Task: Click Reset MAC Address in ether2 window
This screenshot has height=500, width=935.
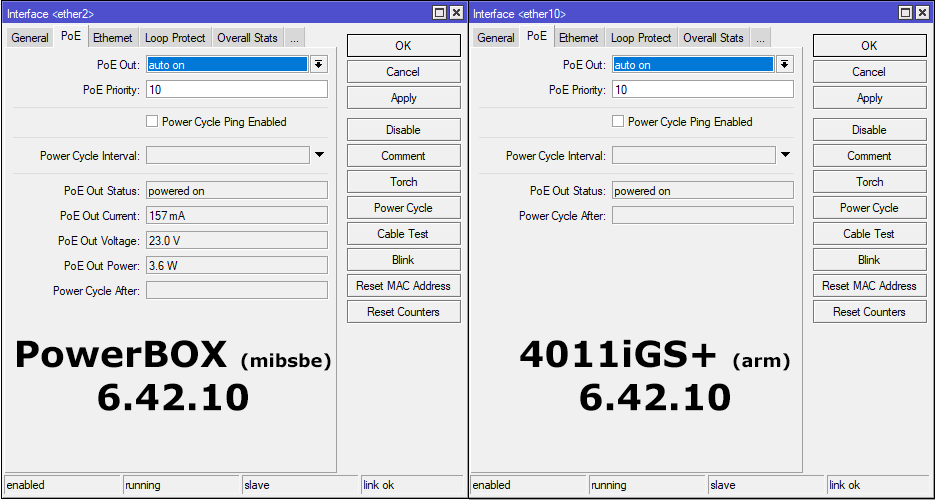Action: click(404, 285)
